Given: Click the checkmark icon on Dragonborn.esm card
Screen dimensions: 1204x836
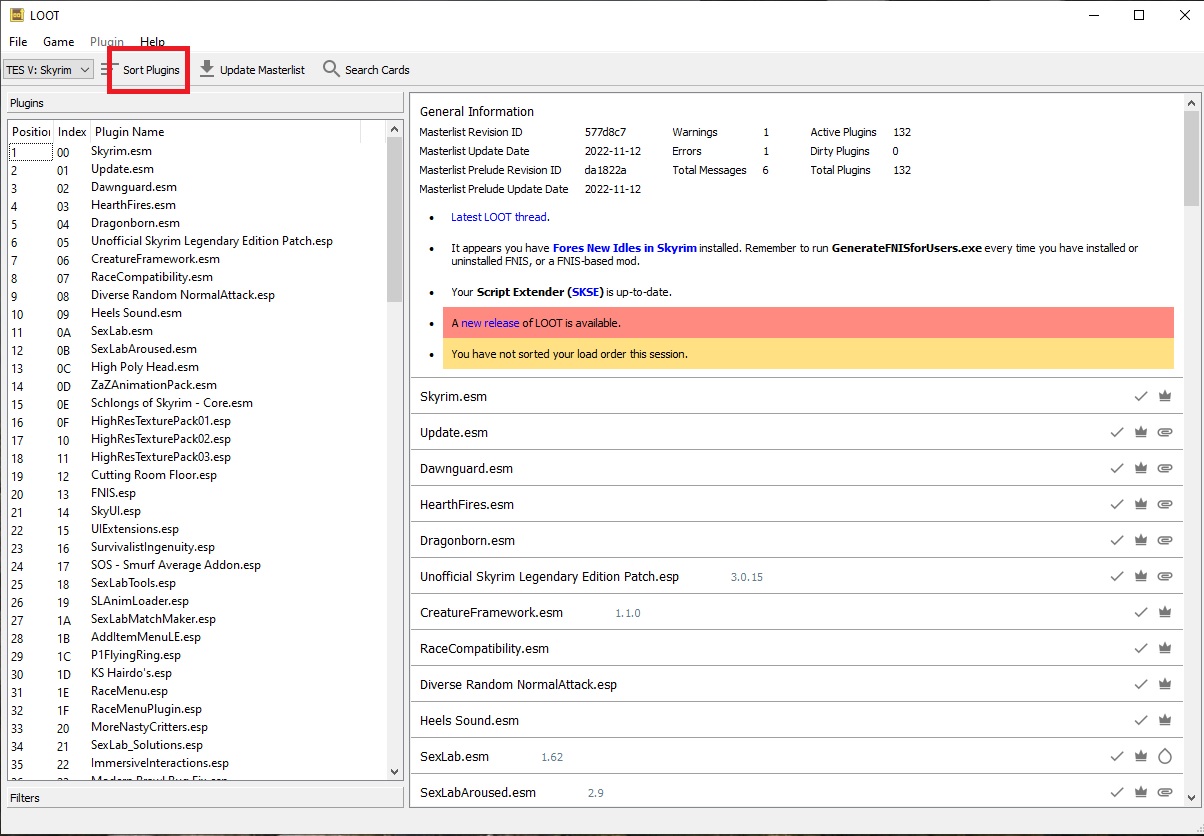Looking at the screenshot, I should pyautogui.click(x=1117, y=541).
